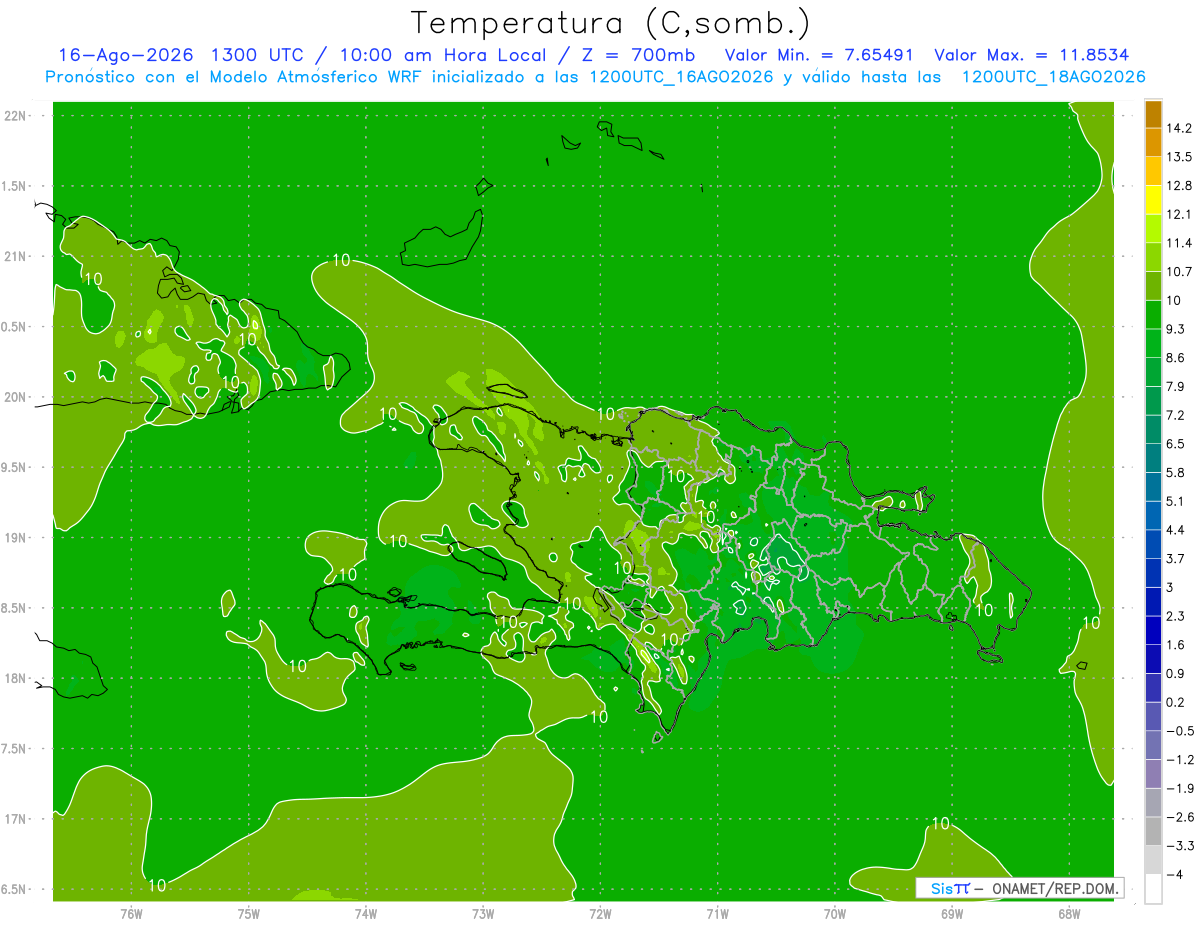Click the "17N" latitude axis label
The height and width of the screenshot is (927, 1200).
point(15,819)
